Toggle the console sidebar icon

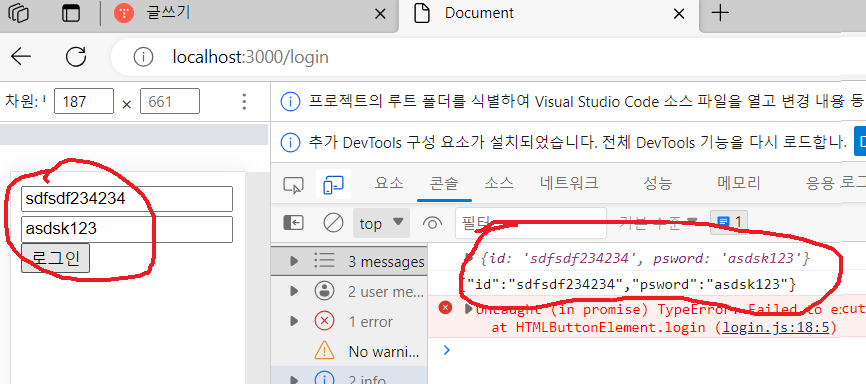coord(293,223)
